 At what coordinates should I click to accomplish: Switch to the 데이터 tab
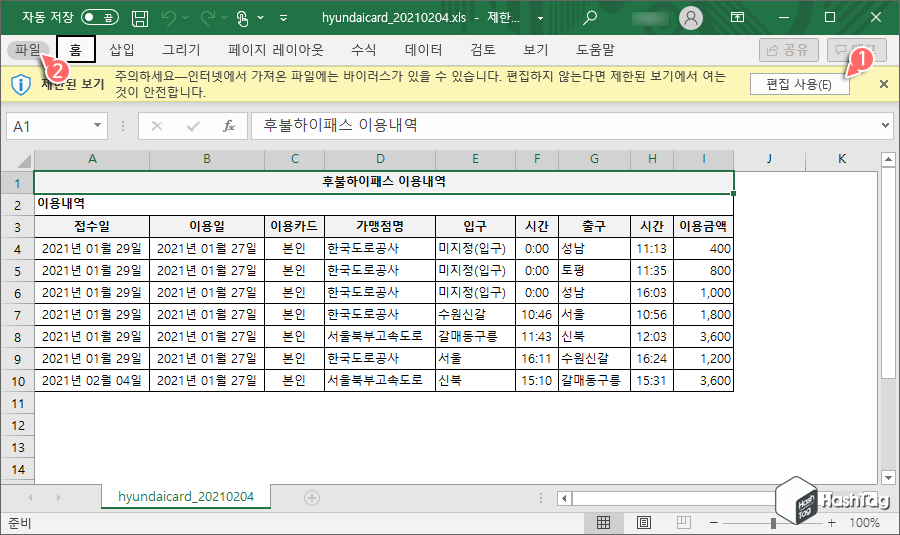pos(424,50)
